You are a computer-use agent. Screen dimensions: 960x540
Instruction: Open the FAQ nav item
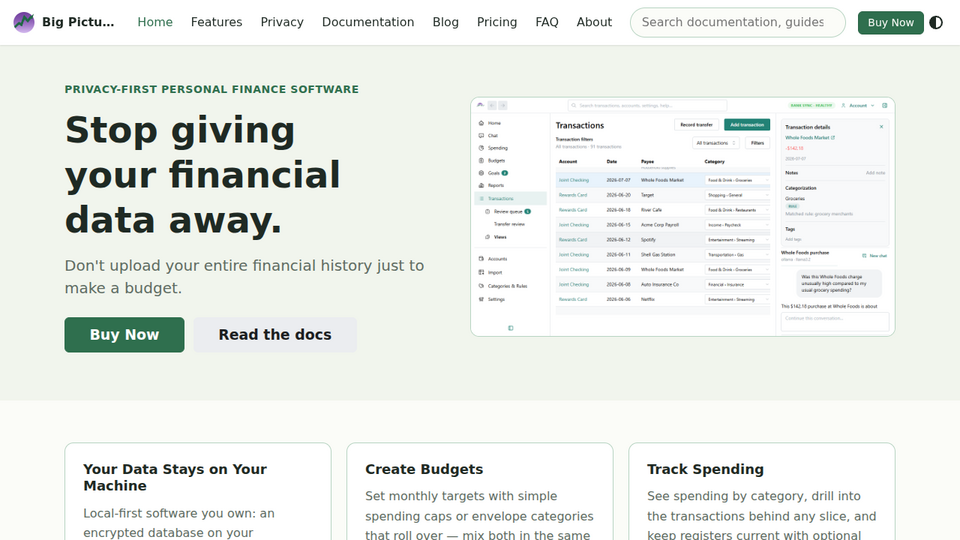point(547,22)
